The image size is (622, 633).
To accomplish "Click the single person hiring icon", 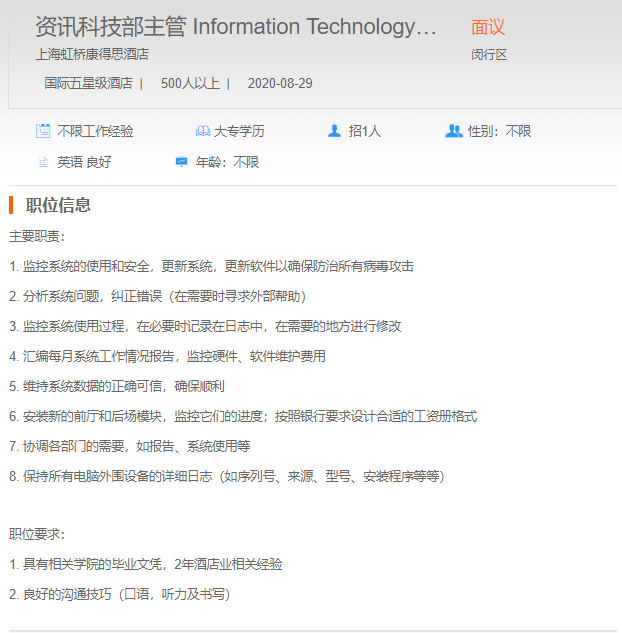I will pyautogui.click(x=335, y=131).
